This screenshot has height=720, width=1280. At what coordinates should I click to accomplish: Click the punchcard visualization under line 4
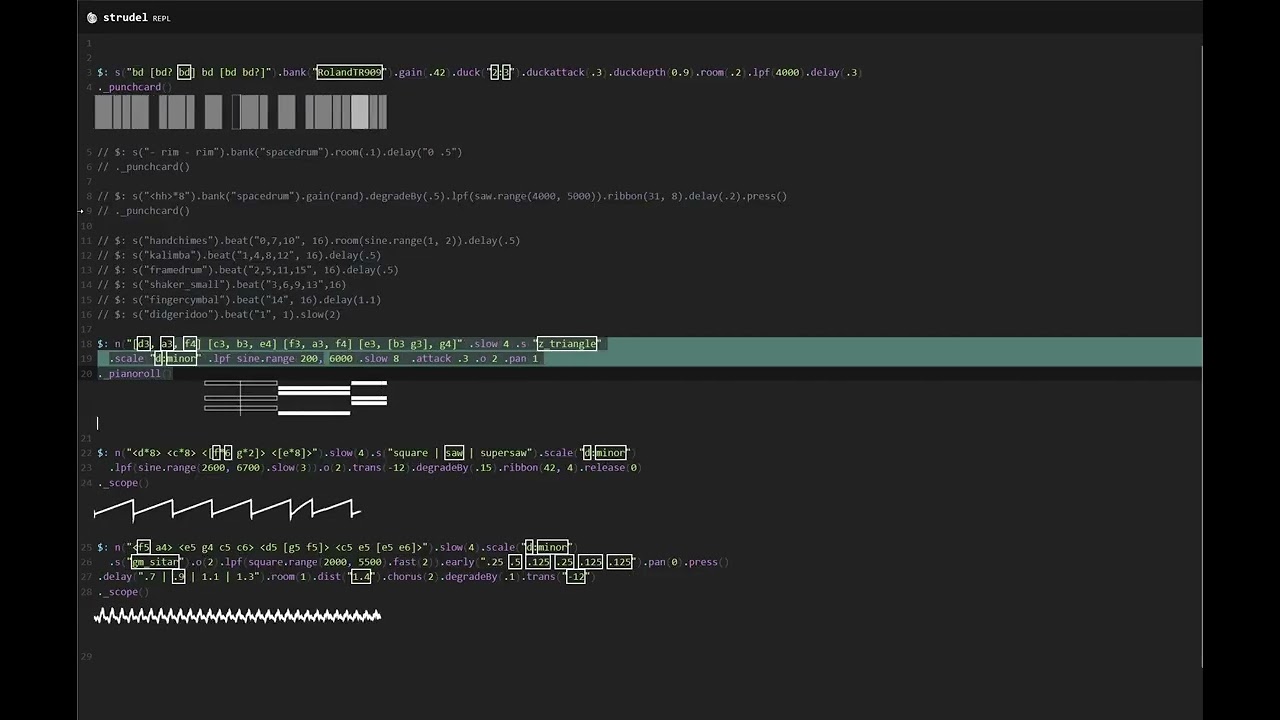click(241, 112)
